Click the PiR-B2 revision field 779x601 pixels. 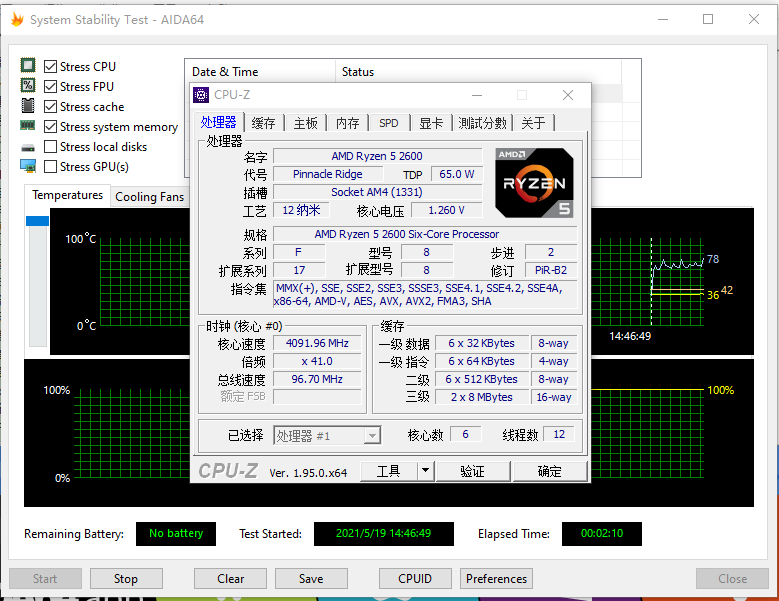point(551,270)
